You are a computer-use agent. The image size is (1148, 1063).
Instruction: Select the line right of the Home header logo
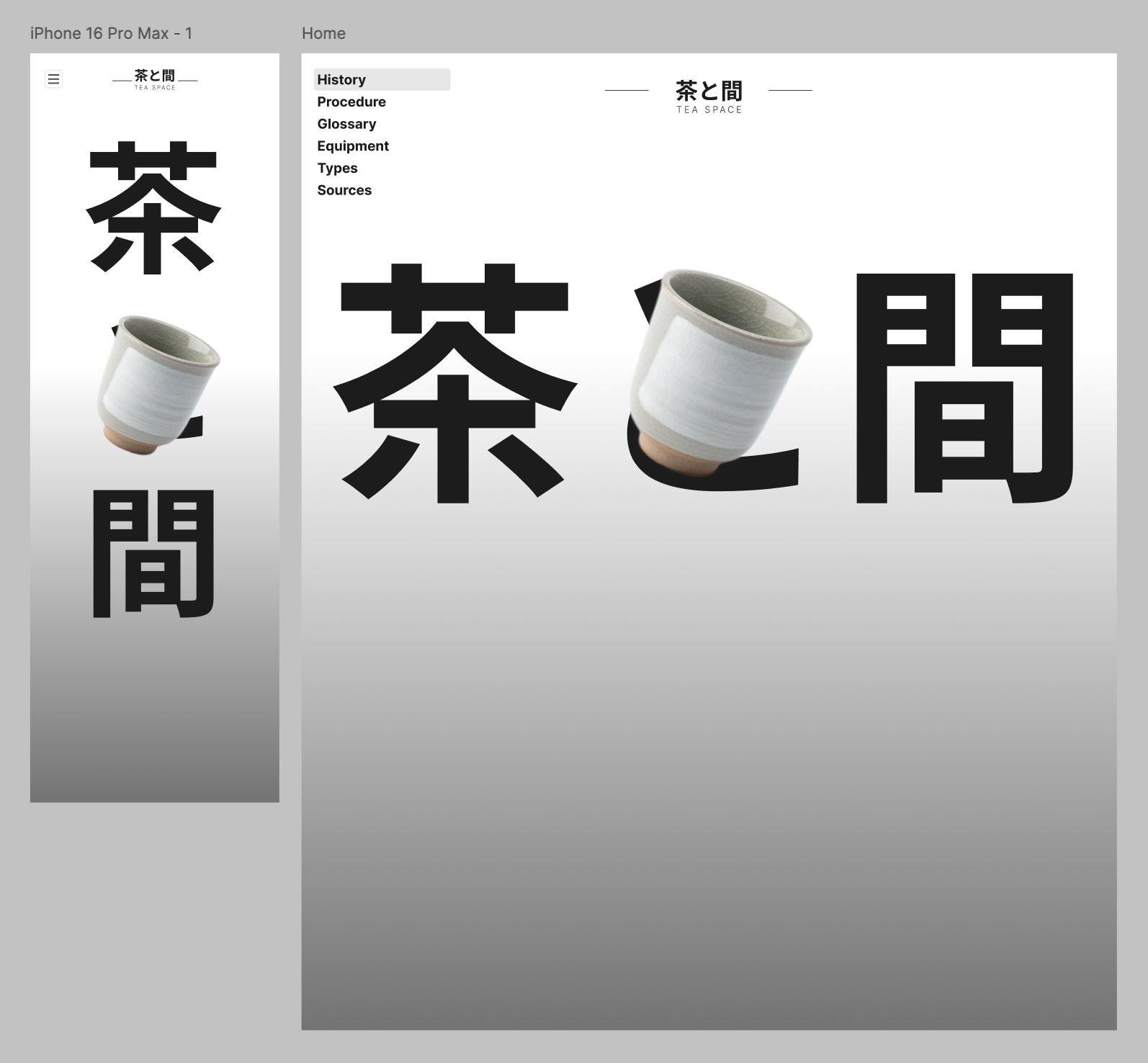pos(790,91)
